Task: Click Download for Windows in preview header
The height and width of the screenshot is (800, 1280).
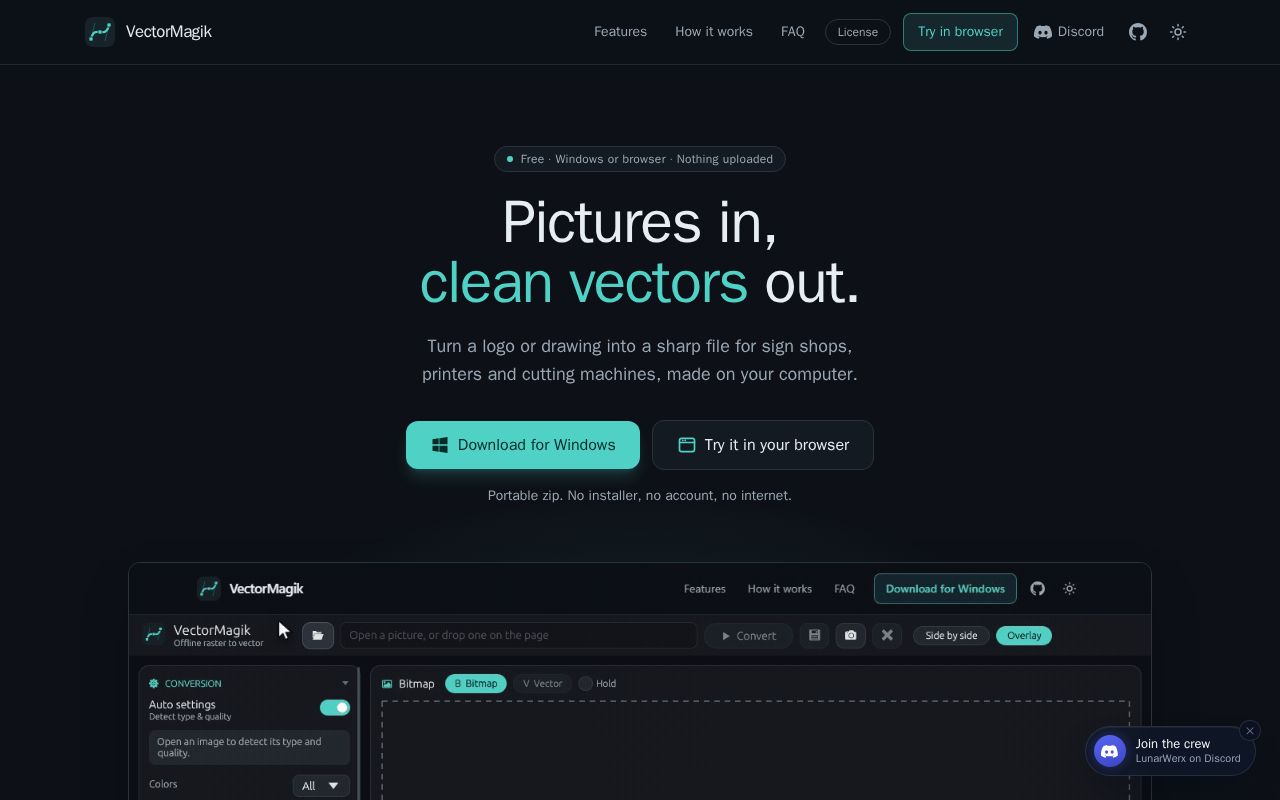Action: (x=945, y=589)
